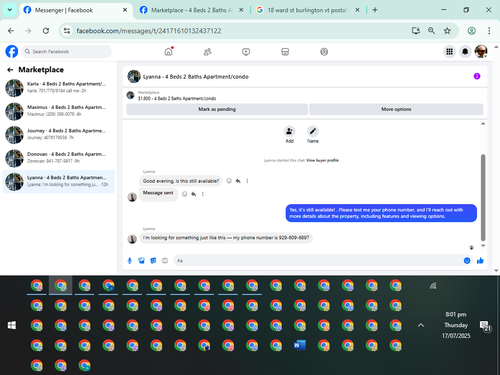Open more options for 'Good evening' message
The width and height of the screenshot is (500, 375).
(x=247, y=181)
